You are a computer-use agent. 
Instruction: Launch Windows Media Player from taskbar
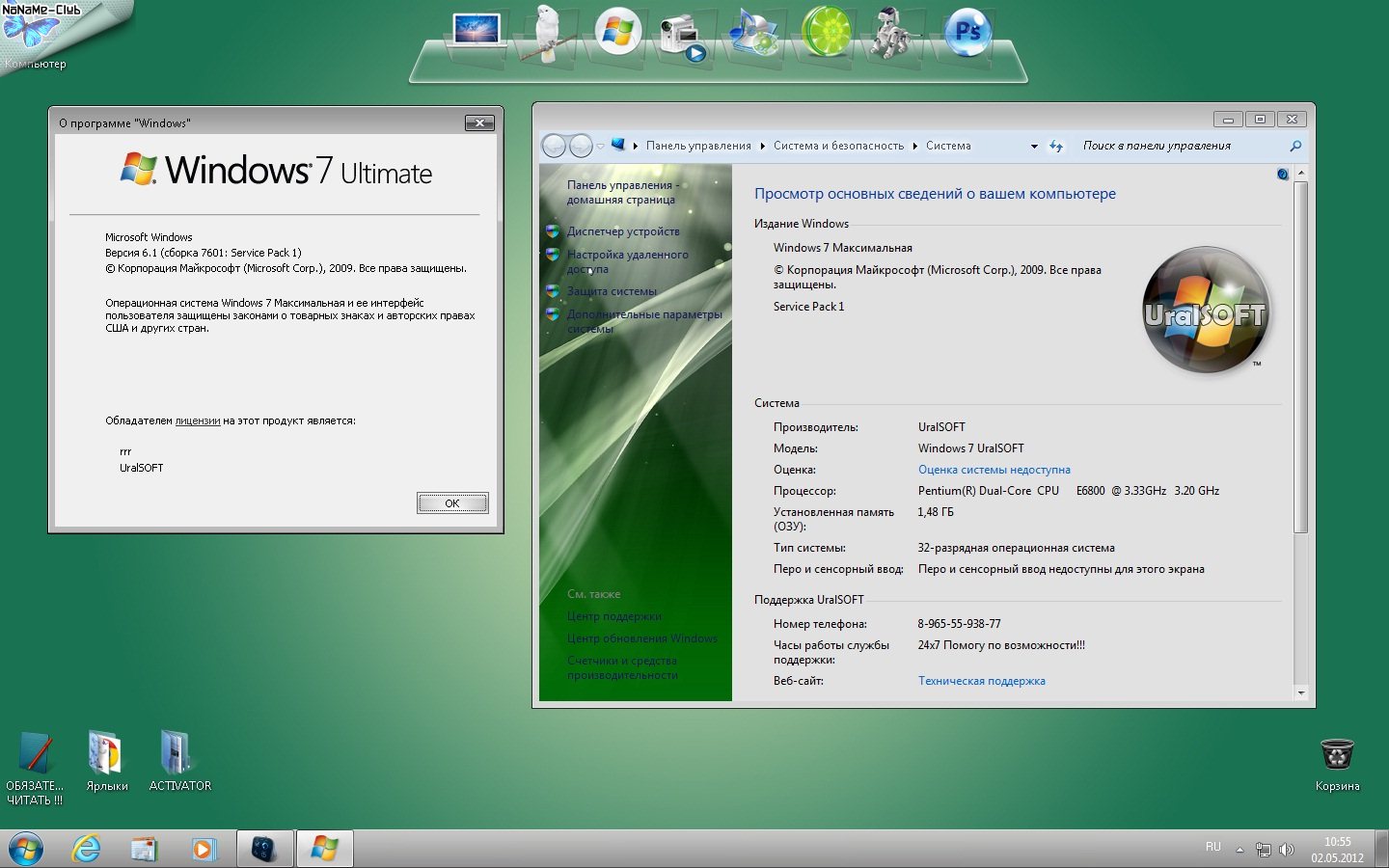pos(203,849)
